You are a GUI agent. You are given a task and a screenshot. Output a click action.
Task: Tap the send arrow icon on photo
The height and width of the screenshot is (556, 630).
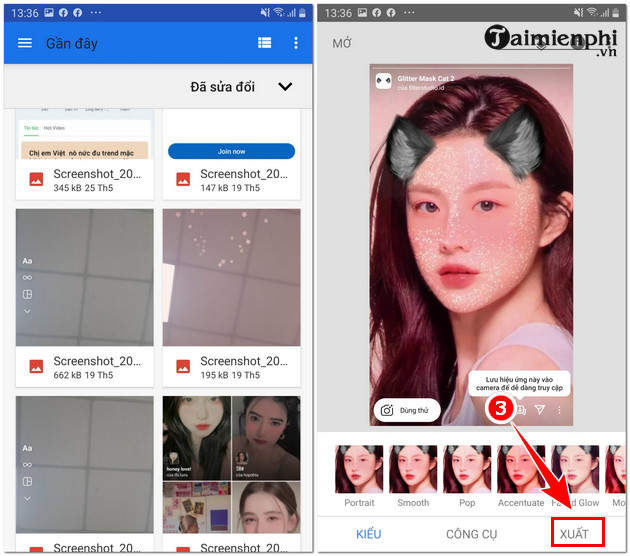(540, 410)
